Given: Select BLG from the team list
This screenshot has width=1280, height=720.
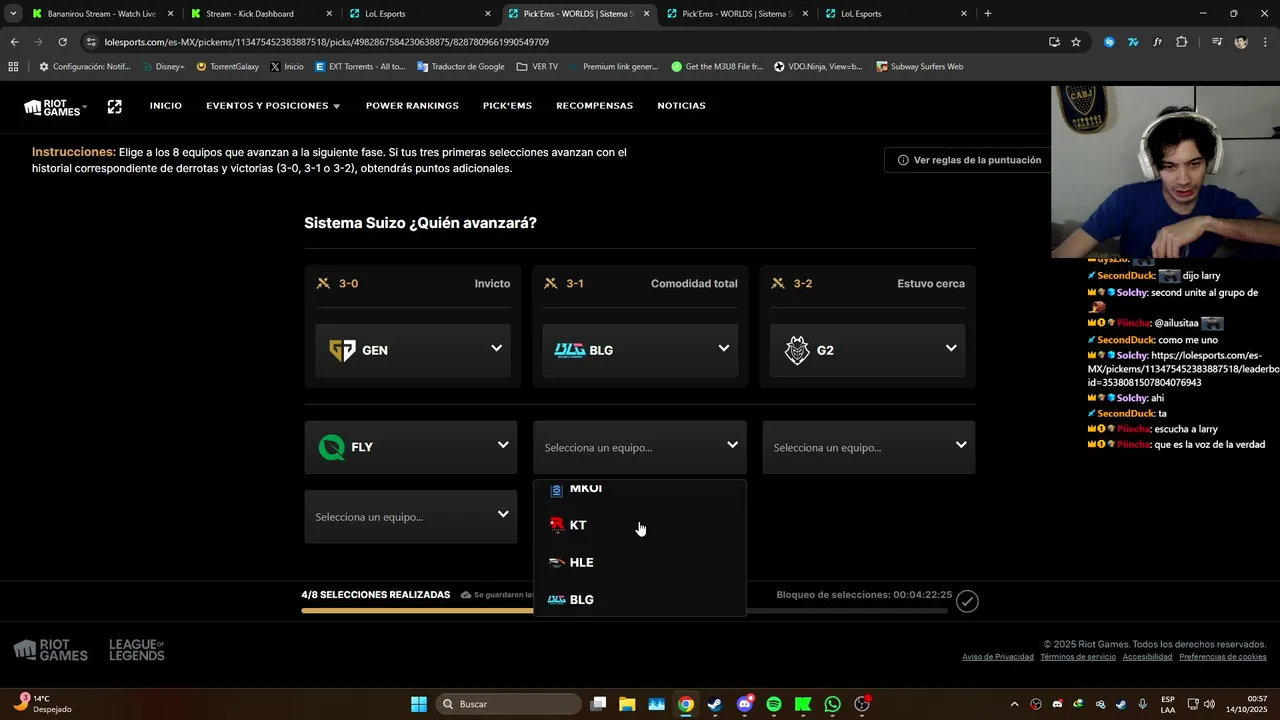Looking at the screenshot, I should point(640,599).
